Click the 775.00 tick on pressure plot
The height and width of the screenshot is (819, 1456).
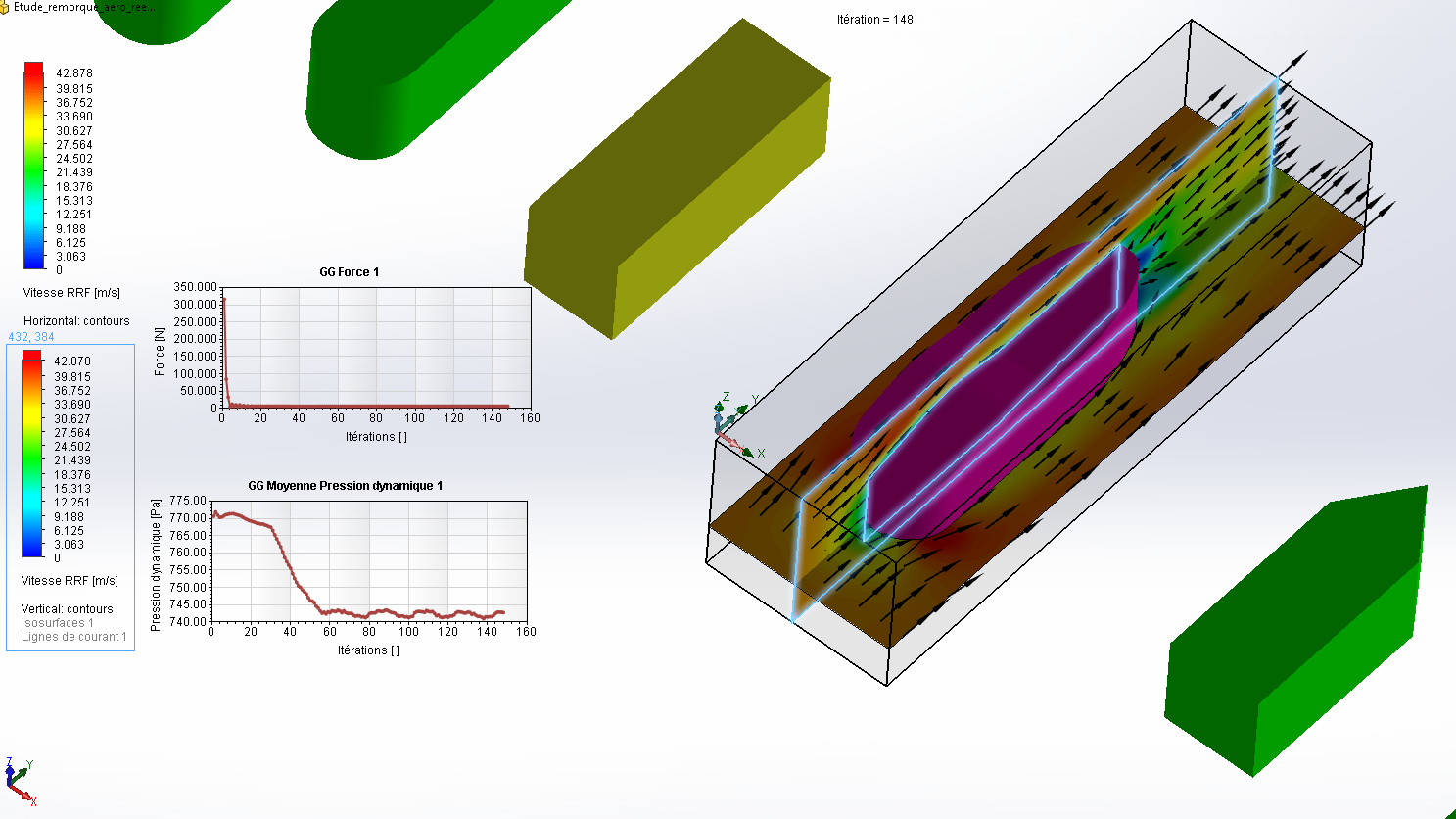[x=188, y=501]
